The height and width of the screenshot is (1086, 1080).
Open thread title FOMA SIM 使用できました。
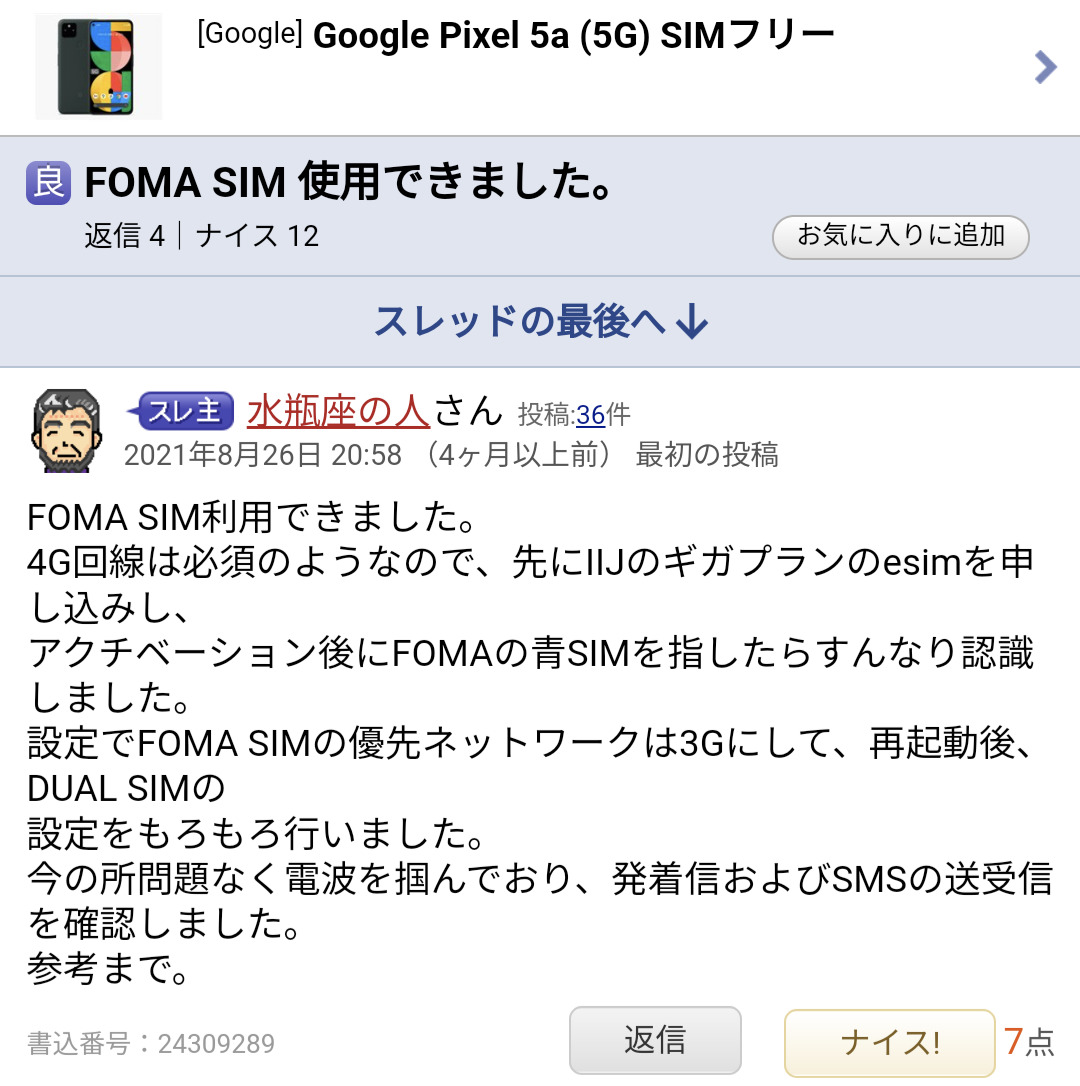[x=348, y=182]
